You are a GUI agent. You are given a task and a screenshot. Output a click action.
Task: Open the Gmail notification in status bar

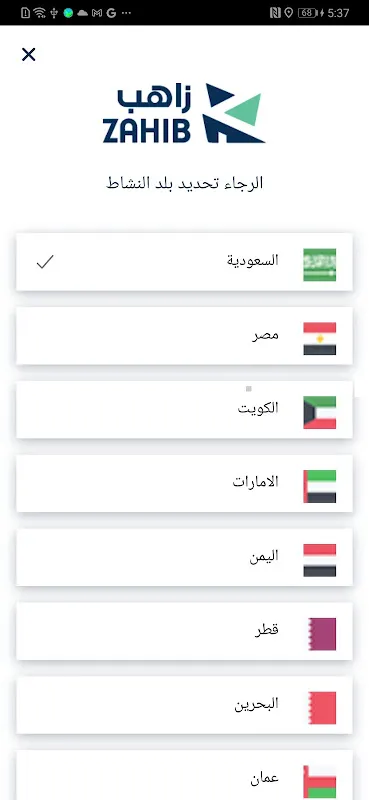pos(96,13)
